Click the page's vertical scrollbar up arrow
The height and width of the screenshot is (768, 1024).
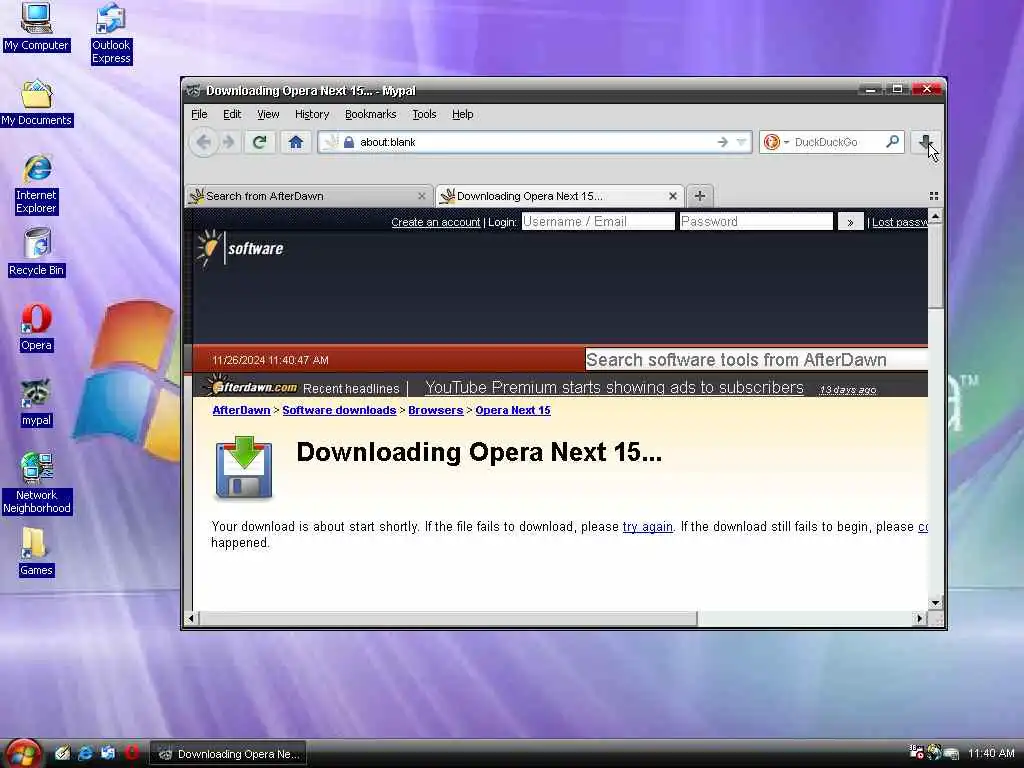[x=935, y=216]
